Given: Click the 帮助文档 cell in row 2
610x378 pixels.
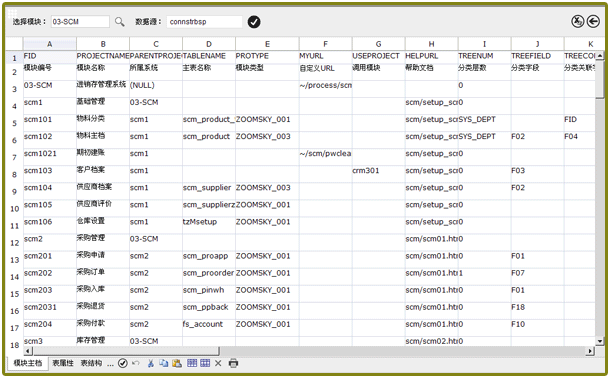Looking at the screenshot, I should (x=431, y=72).
